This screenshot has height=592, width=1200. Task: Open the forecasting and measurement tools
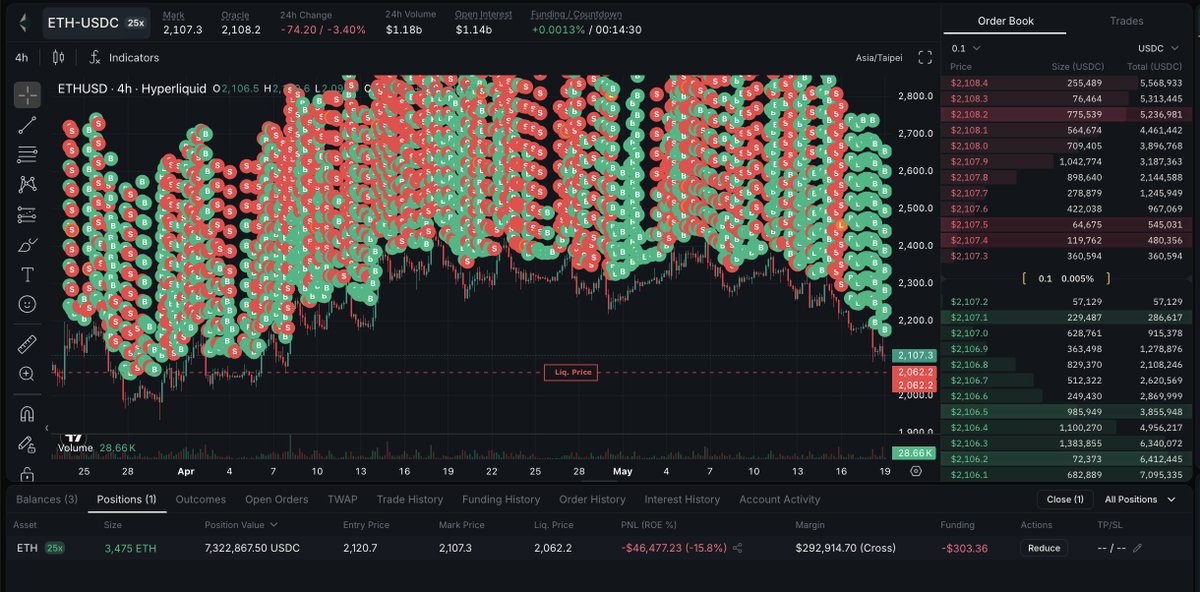click(27, 214)
